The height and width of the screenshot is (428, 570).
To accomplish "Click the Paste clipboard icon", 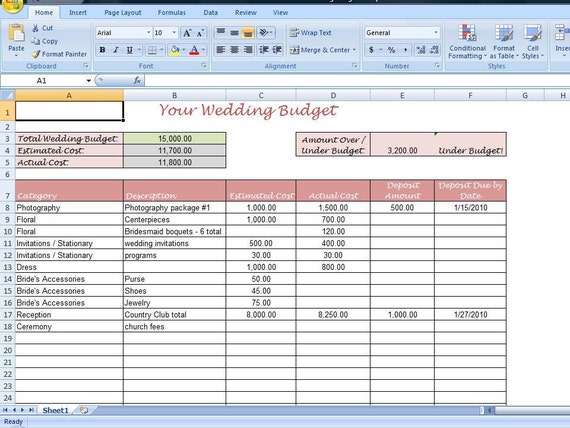I will pyautogui.click(x=16, y=33).
